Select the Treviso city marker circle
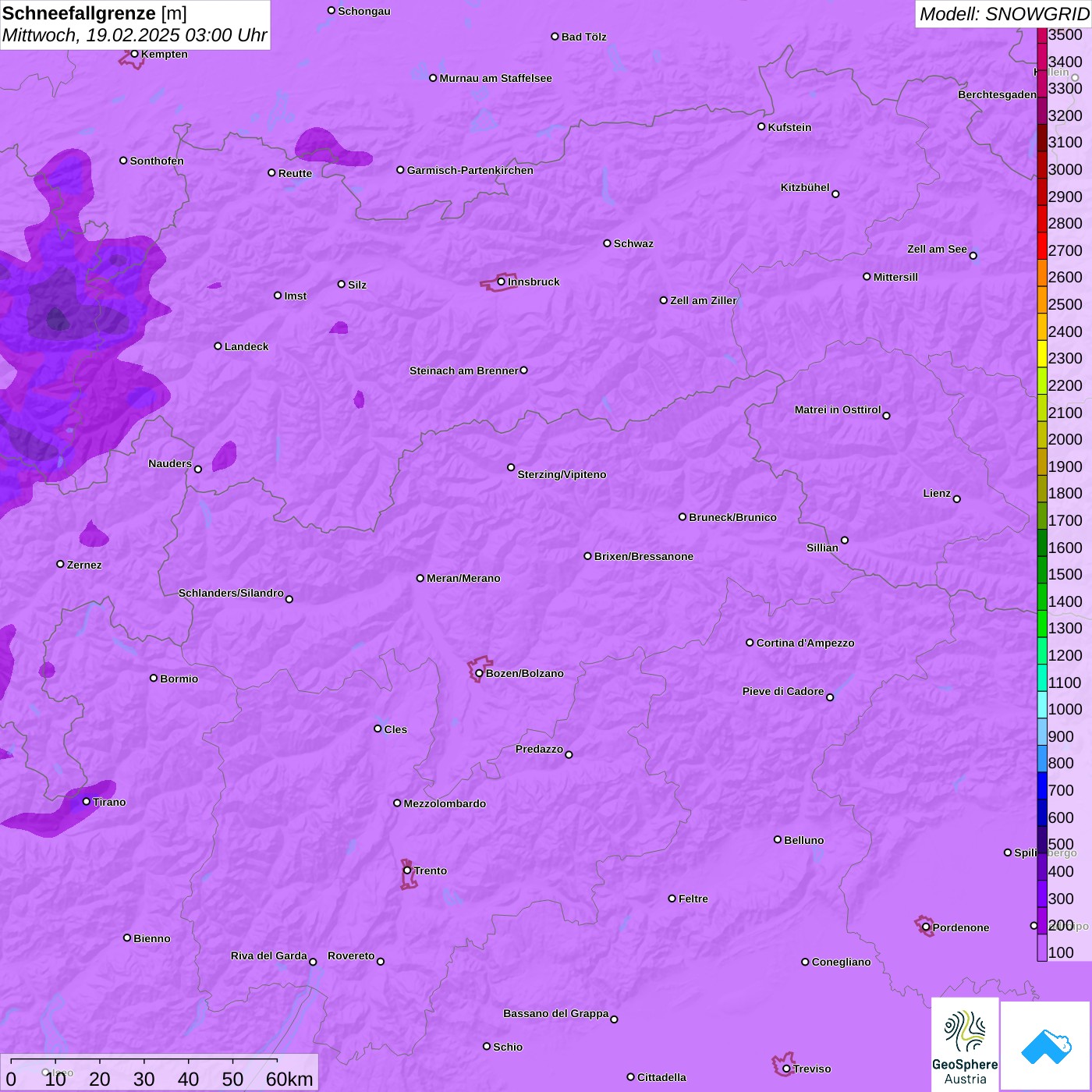 click(x=786, y=1069)
